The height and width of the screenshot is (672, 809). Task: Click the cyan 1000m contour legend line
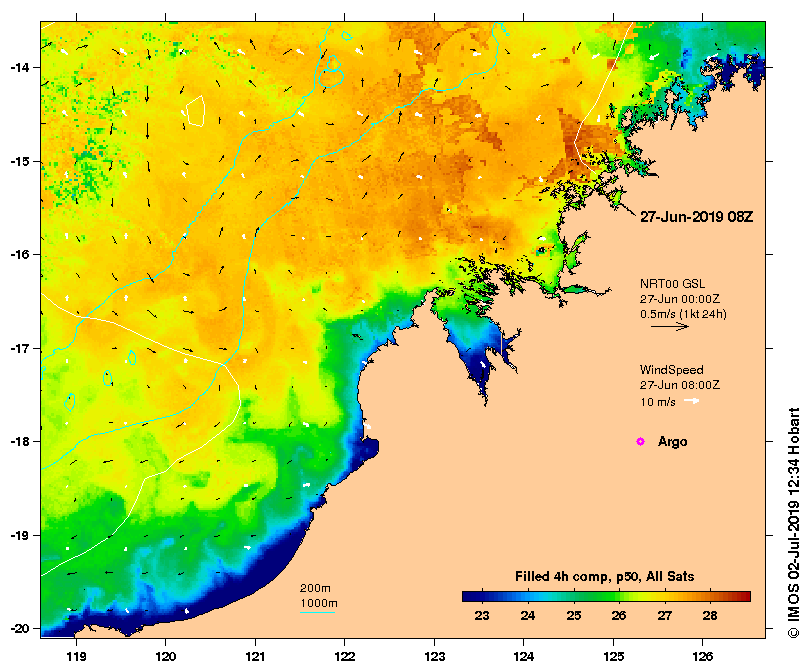[317, 613]
